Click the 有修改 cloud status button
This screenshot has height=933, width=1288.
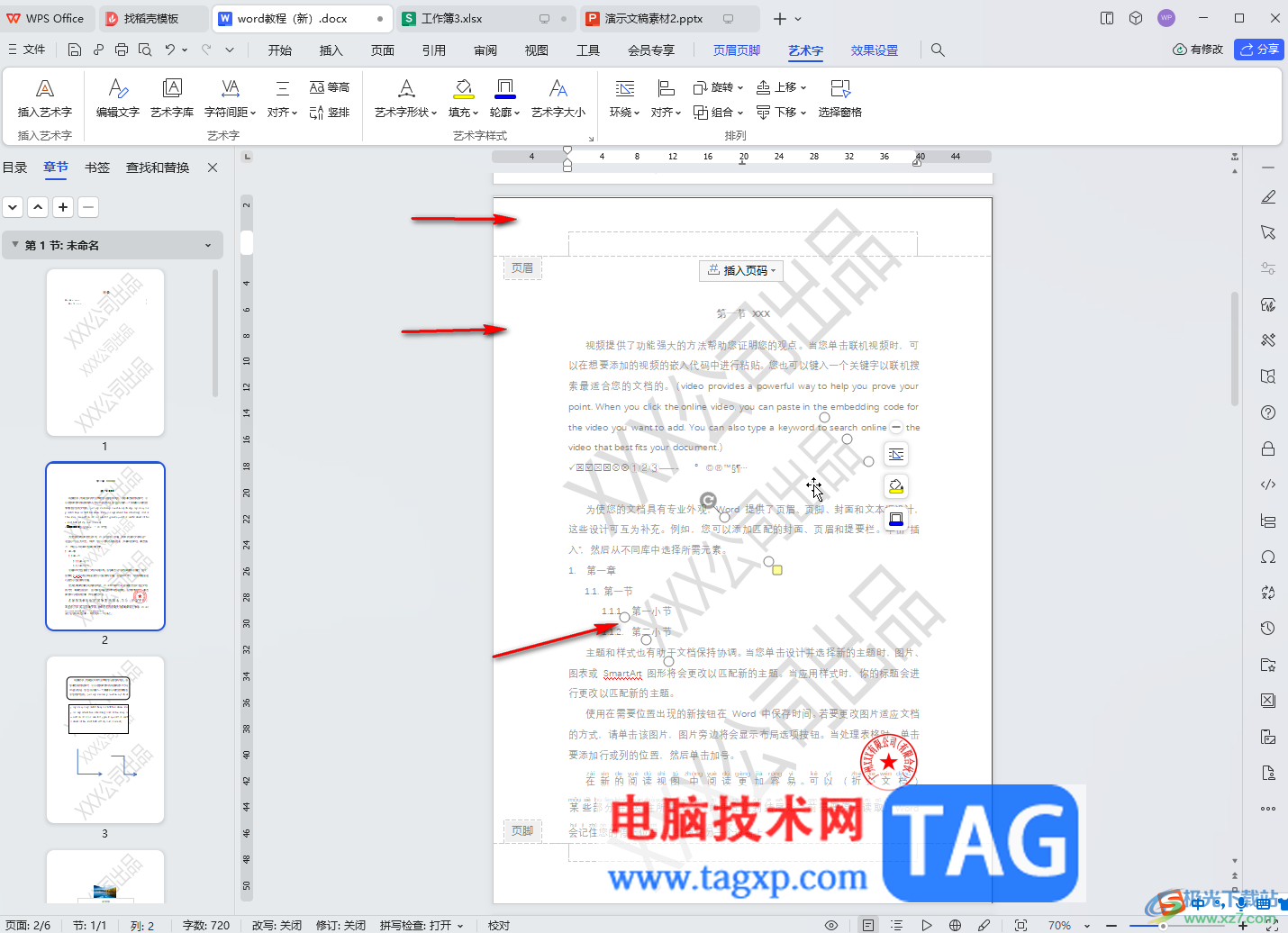tap(1198, 50)
